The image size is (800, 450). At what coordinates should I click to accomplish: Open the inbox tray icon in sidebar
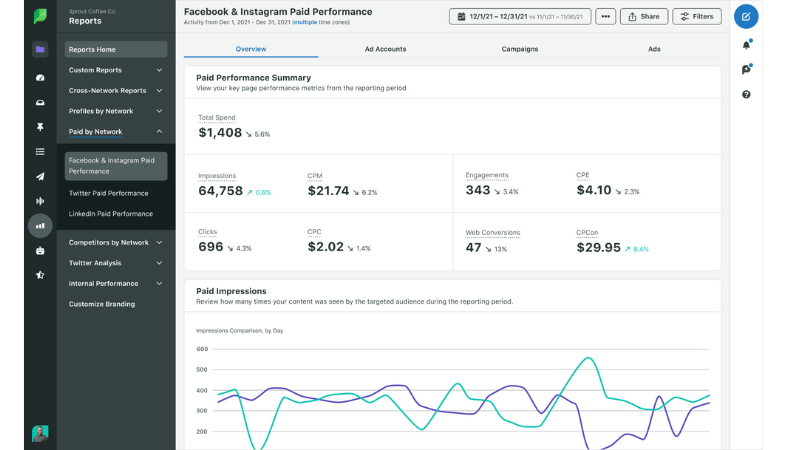(x=40, y=101)
